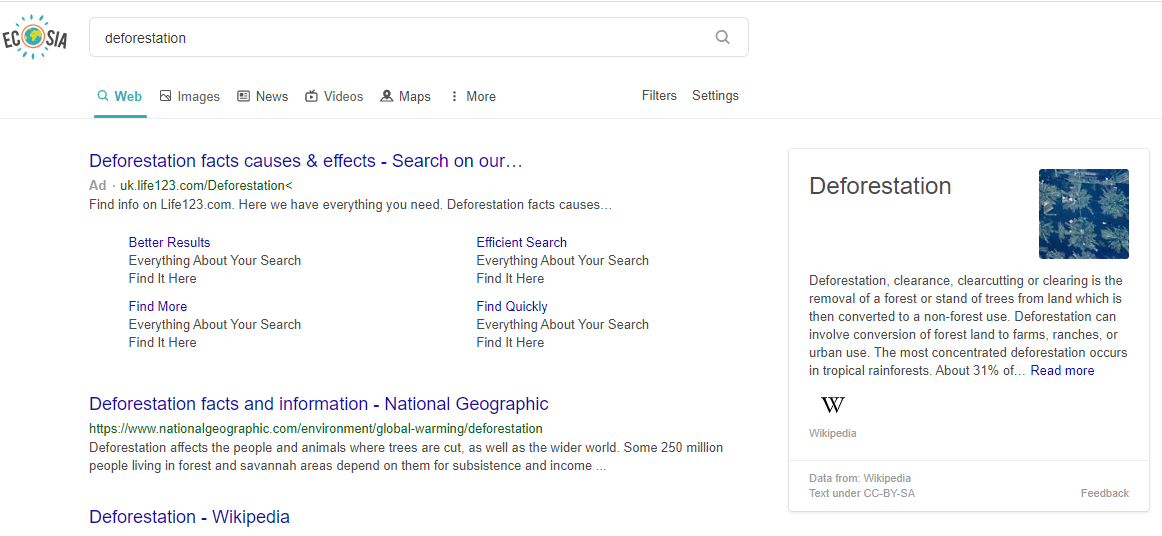Open the 'Find Quickly' ad sitelink

[512, 306]
